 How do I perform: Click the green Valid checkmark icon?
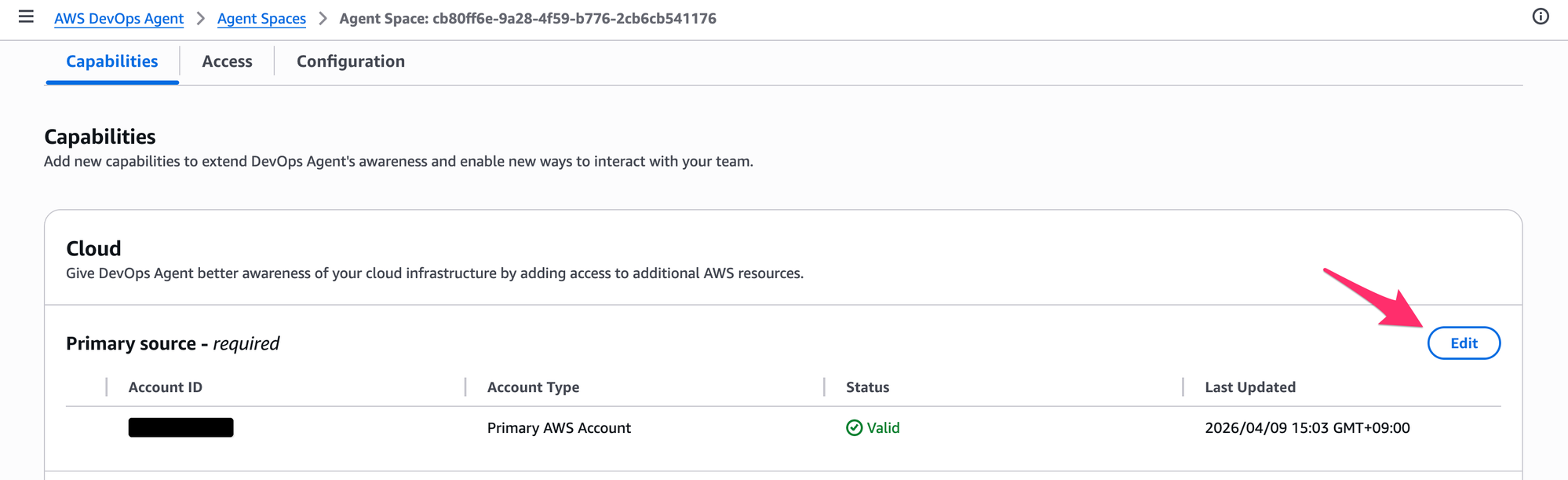(854, 427)
